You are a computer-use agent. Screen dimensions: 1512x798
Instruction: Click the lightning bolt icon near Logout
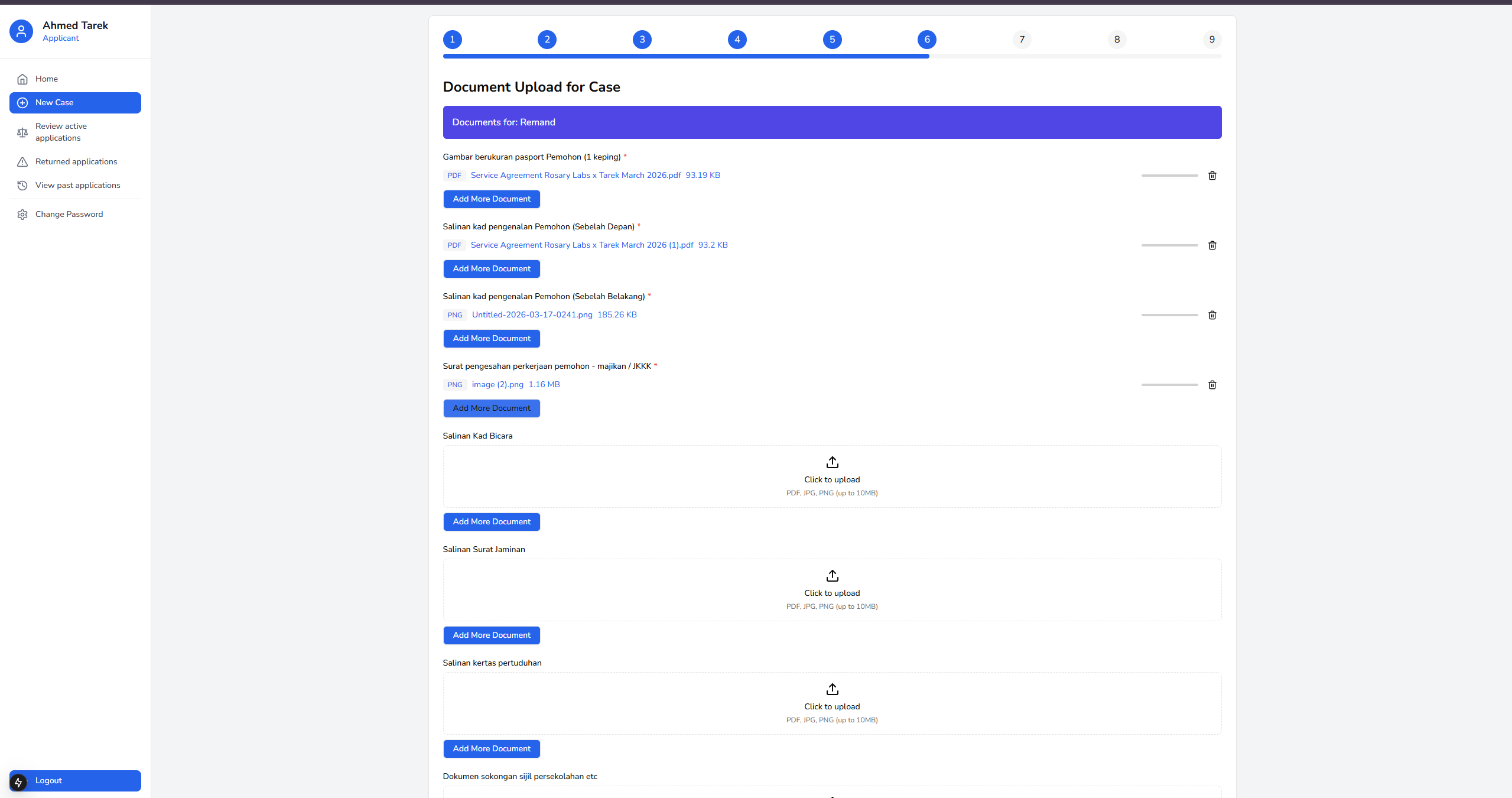(18, 782)
